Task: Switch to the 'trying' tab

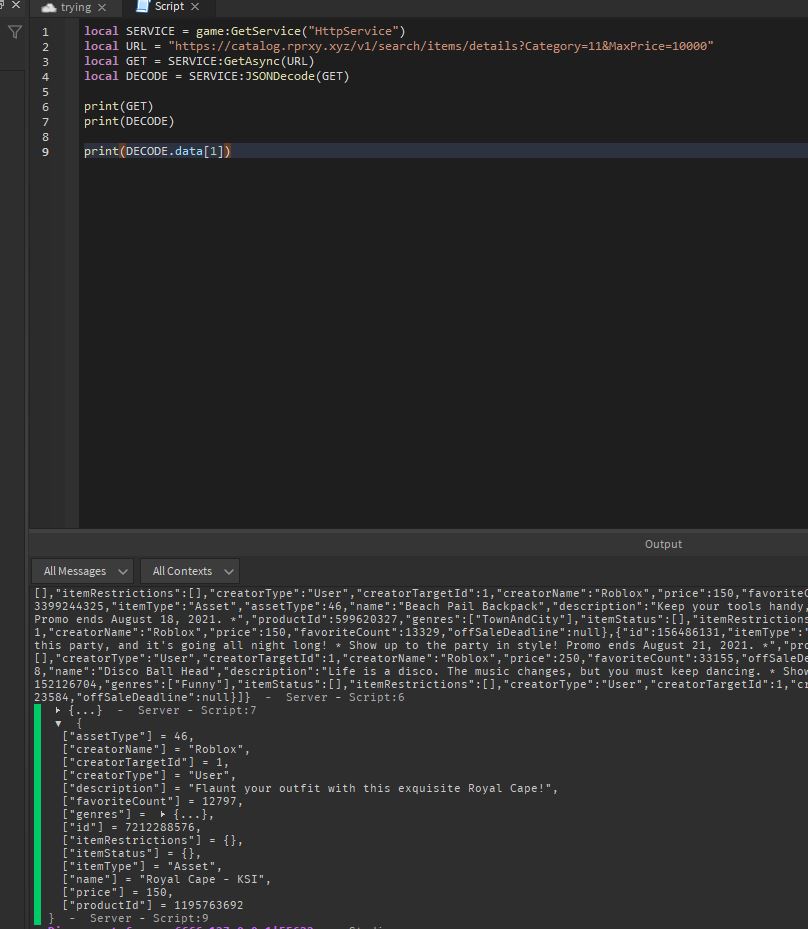Action: pyautogui.click(x=75, y=7)
